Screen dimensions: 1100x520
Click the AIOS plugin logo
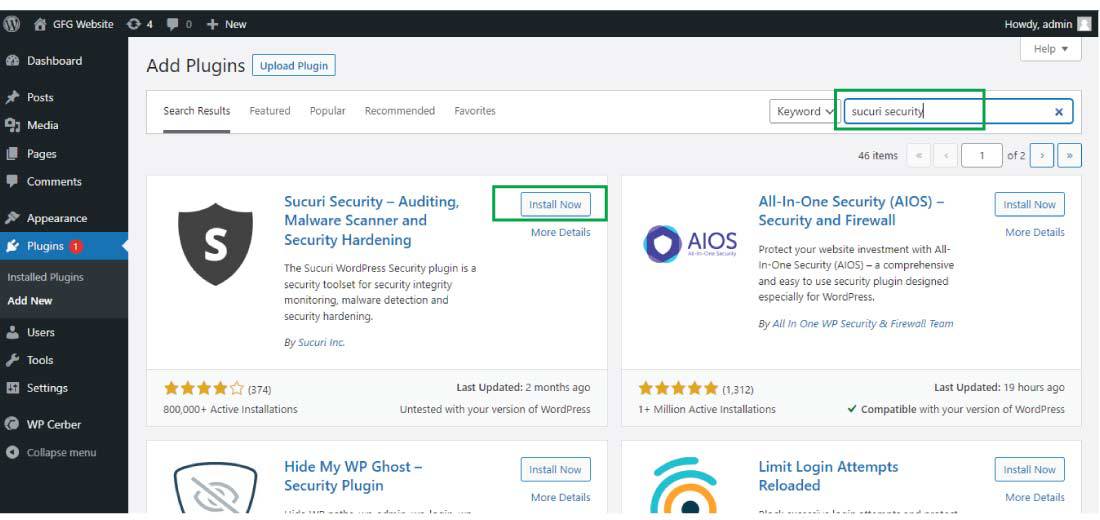coord(691,244)
